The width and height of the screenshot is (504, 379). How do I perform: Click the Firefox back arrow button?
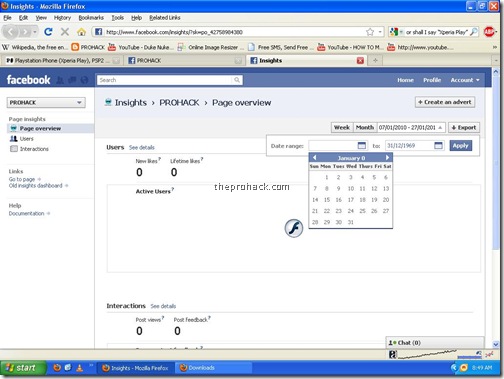coord(11,32)
